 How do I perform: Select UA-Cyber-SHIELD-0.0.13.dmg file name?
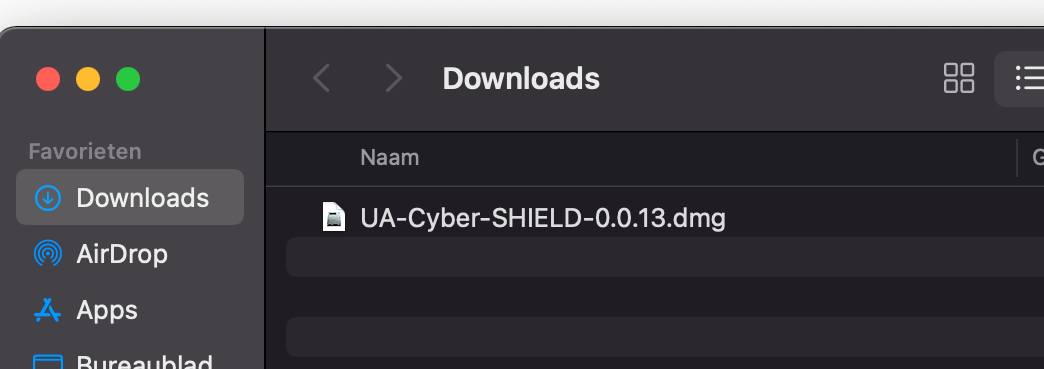pyautogui.click(x=543, y=218)
